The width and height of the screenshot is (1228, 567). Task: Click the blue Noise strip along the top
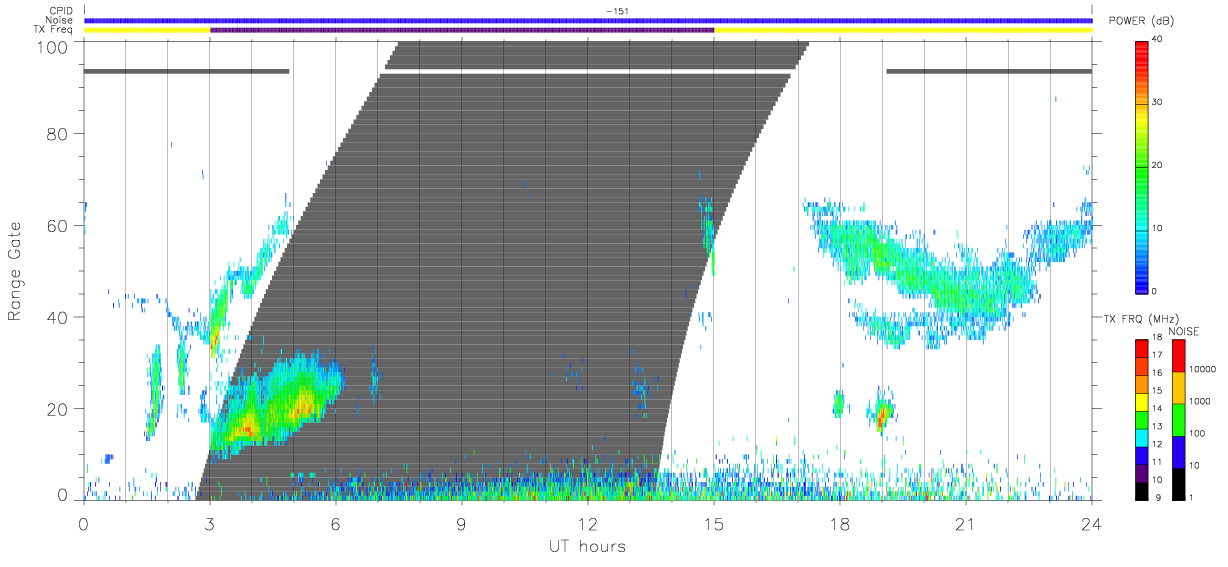click(x=588, y=20)
